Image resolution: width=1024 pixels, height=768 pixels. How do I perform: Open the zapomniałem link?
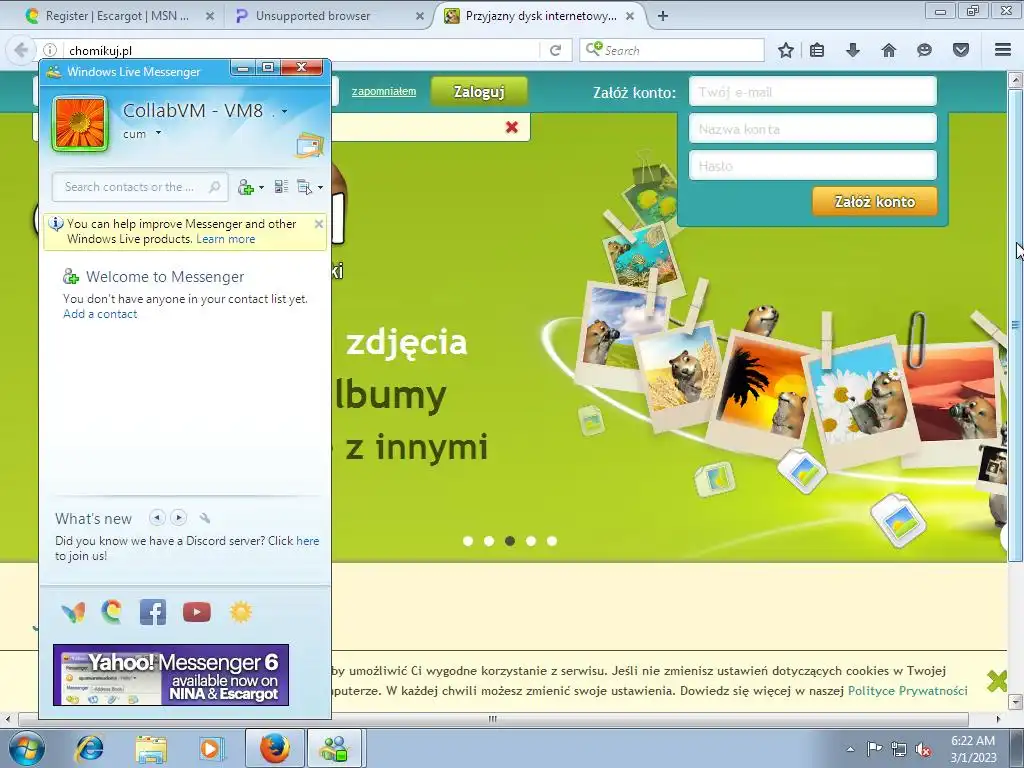click(384, 91)
